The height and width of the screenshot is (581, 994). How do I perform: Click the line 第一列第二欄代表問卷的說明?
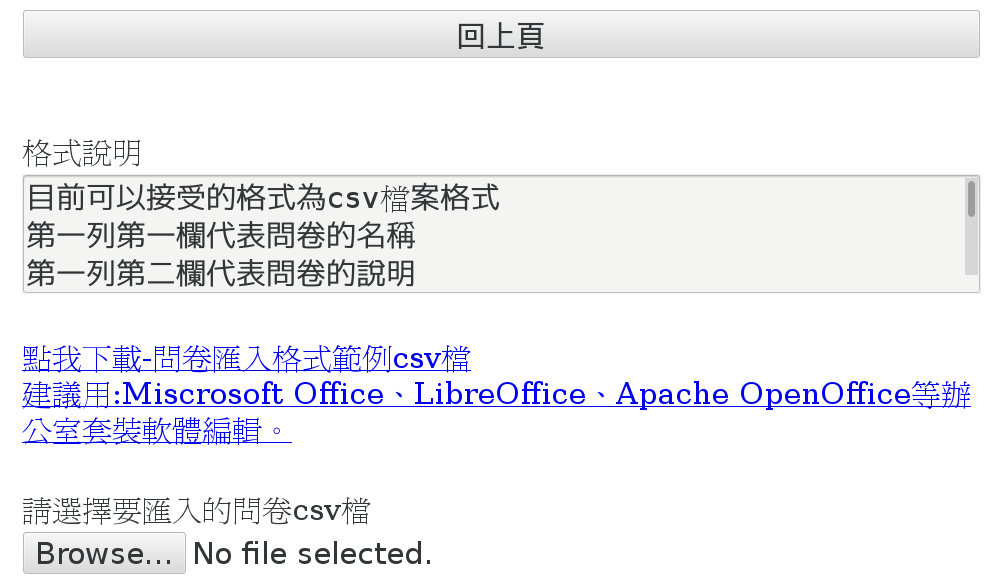click(x=220, y=273)
